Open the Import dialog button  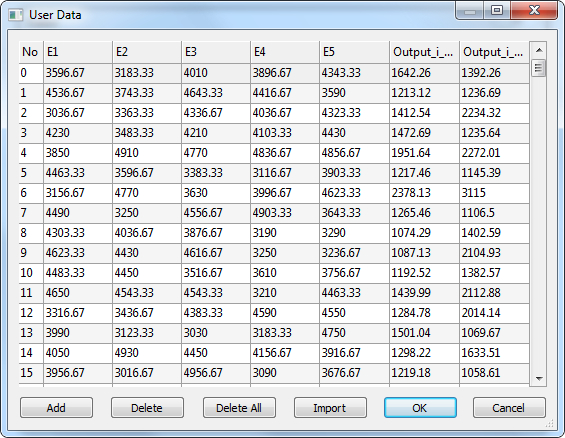pyautogui.click(x=330, y=408)
